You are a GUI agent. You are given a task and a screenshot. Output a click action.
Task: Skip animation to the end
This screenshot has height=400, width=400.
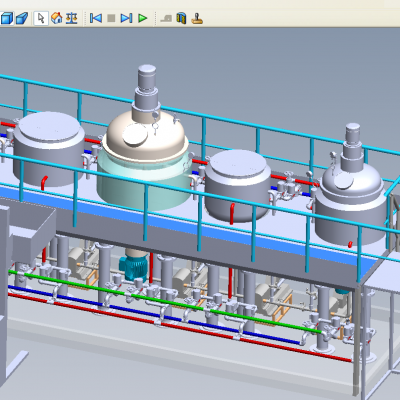pyautogui.click(x=126, y=18)
